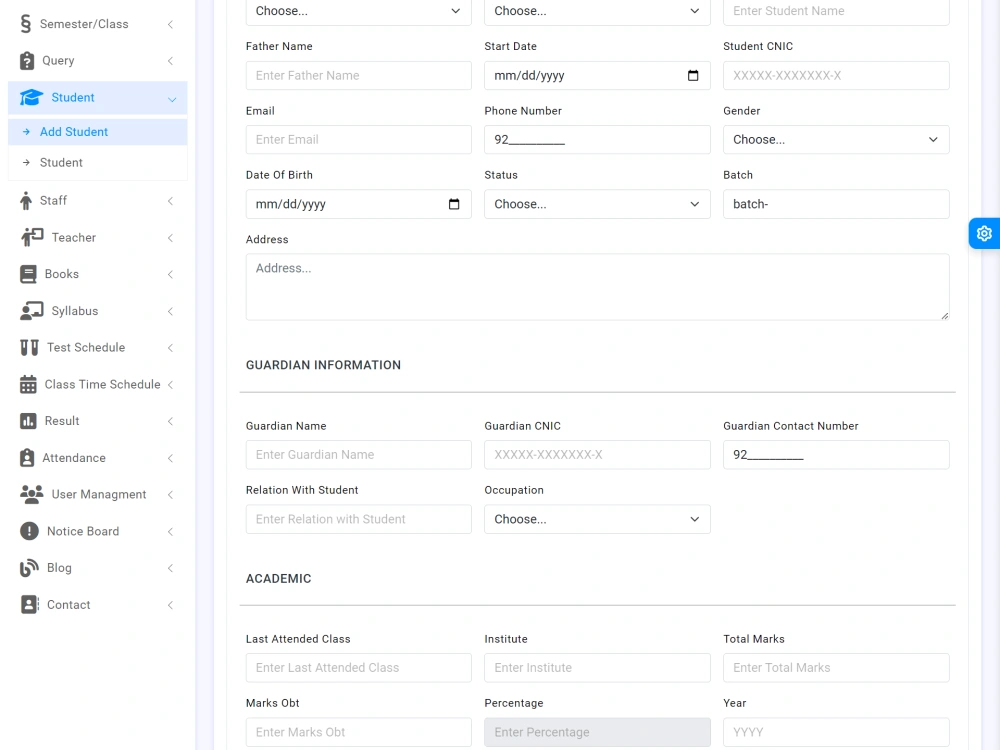Screen dimensions: 1000x750
Task: Click the Attendance badge icon
Action: [x=27, y=458]
